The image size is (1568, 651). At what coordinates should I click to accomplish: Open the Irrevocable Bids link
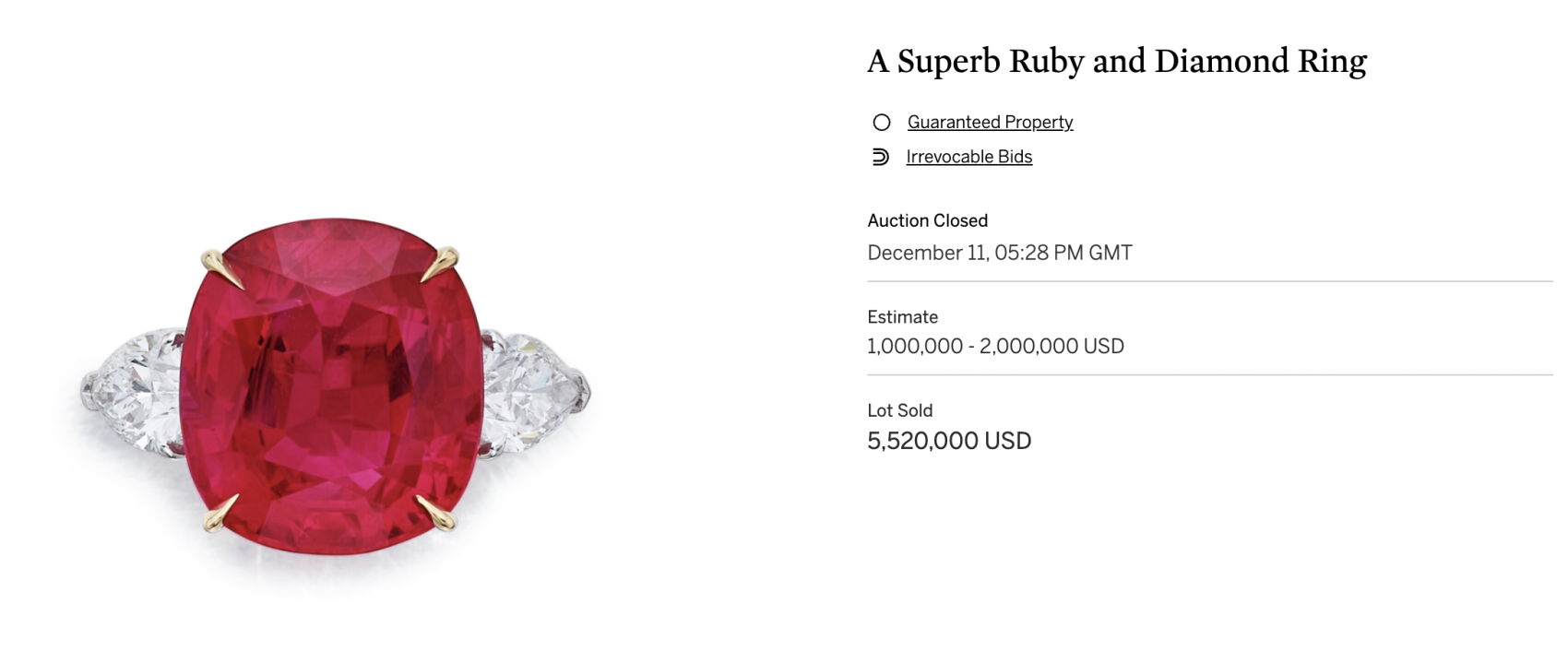coord(968,157)
